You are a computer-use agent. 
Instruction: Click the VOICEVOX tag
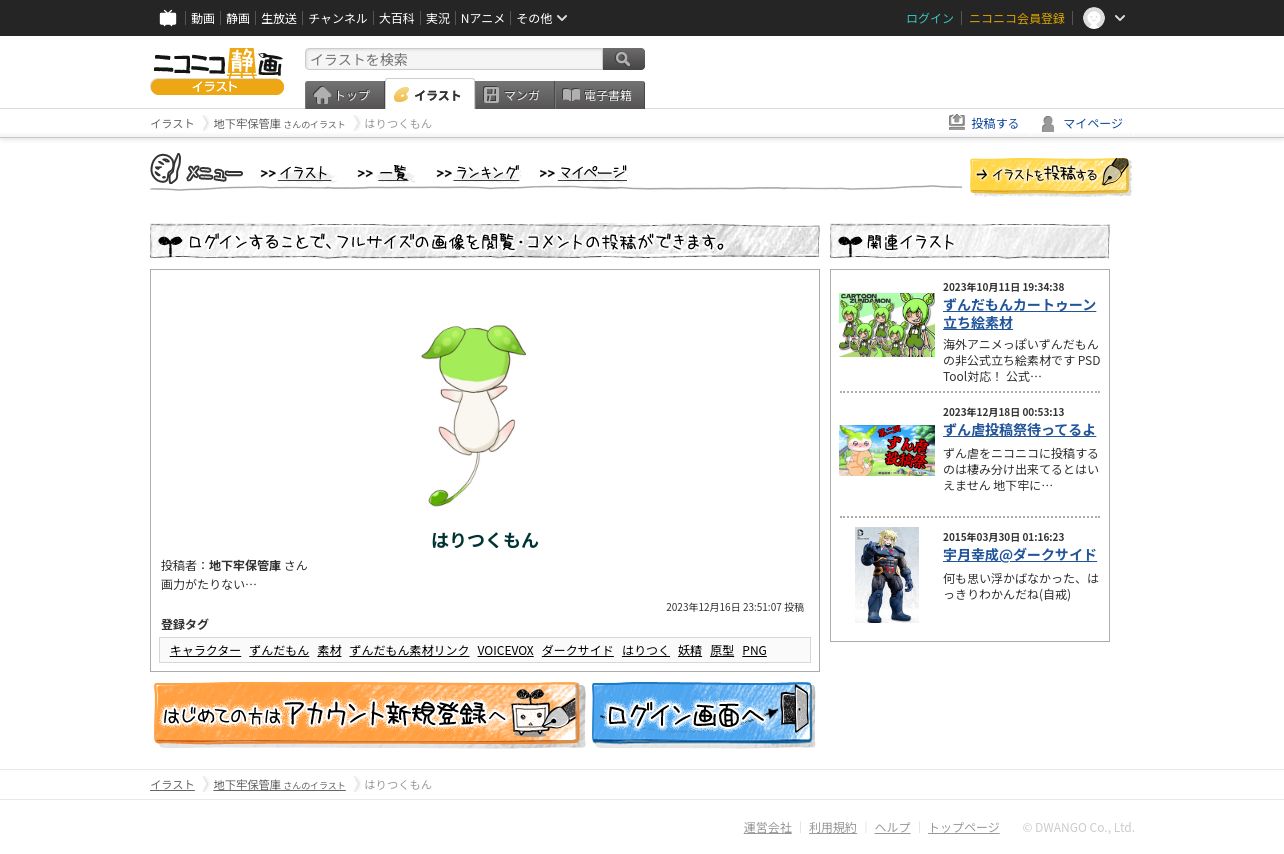(505, 650)
